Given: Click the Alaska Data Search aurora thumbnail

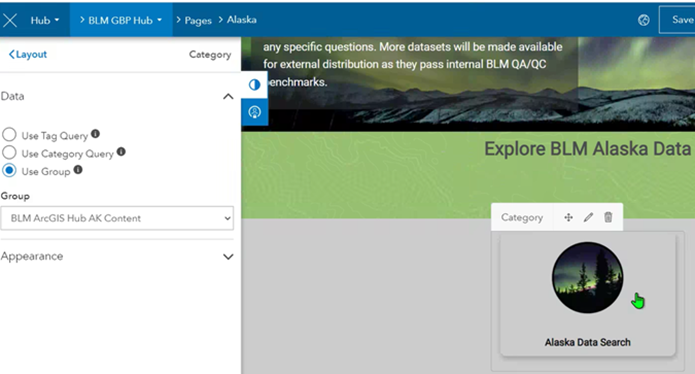Looking at the screenshot, I should [587, 277].
